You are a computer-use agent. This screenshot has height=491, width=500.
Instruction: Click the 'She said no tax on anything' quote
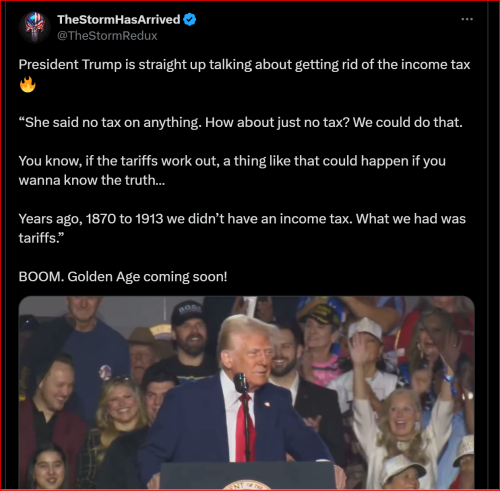coord(240,123)
